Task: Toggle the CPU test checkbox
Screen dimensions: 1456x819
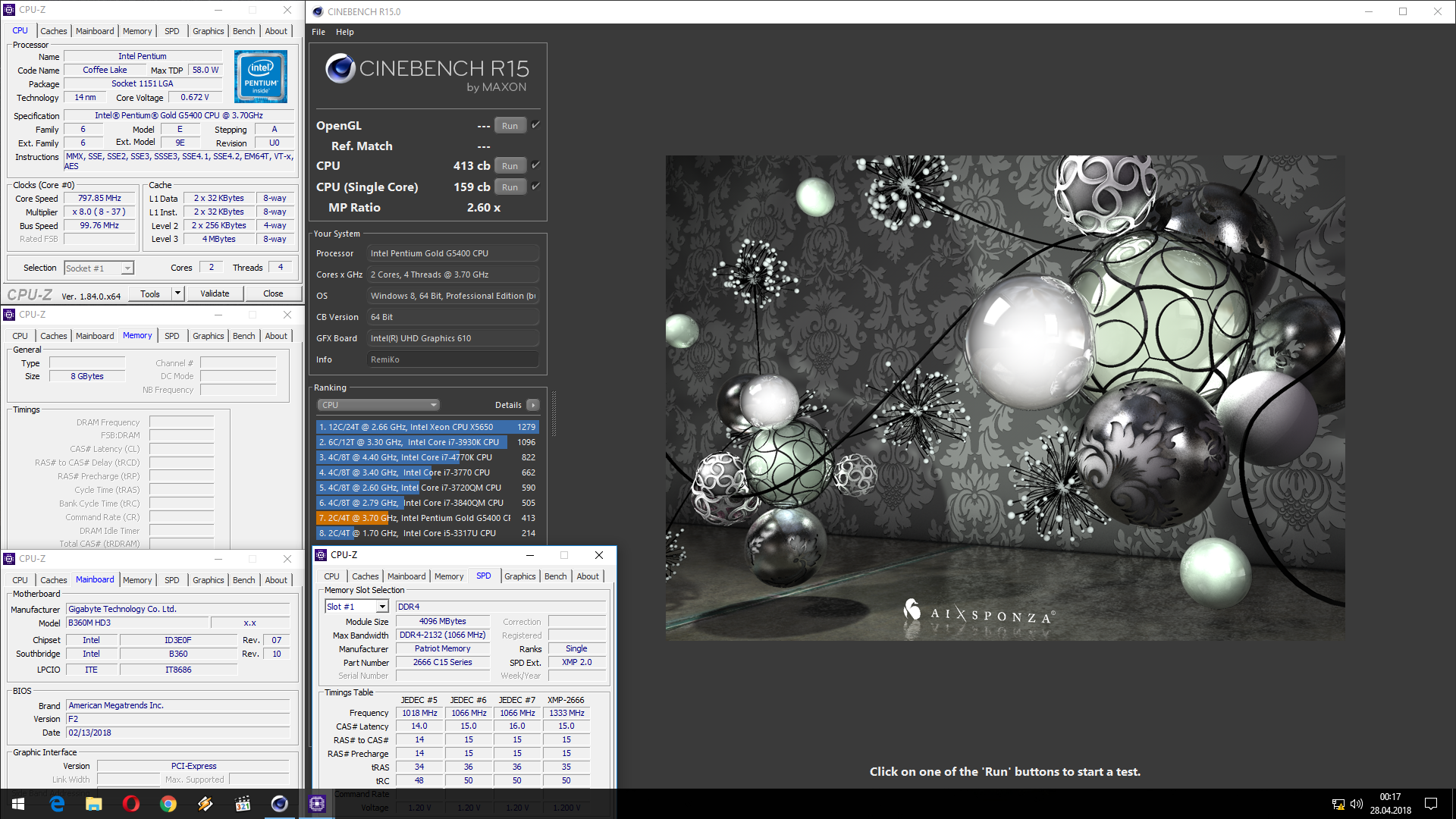Action: [x=535, y=165]
